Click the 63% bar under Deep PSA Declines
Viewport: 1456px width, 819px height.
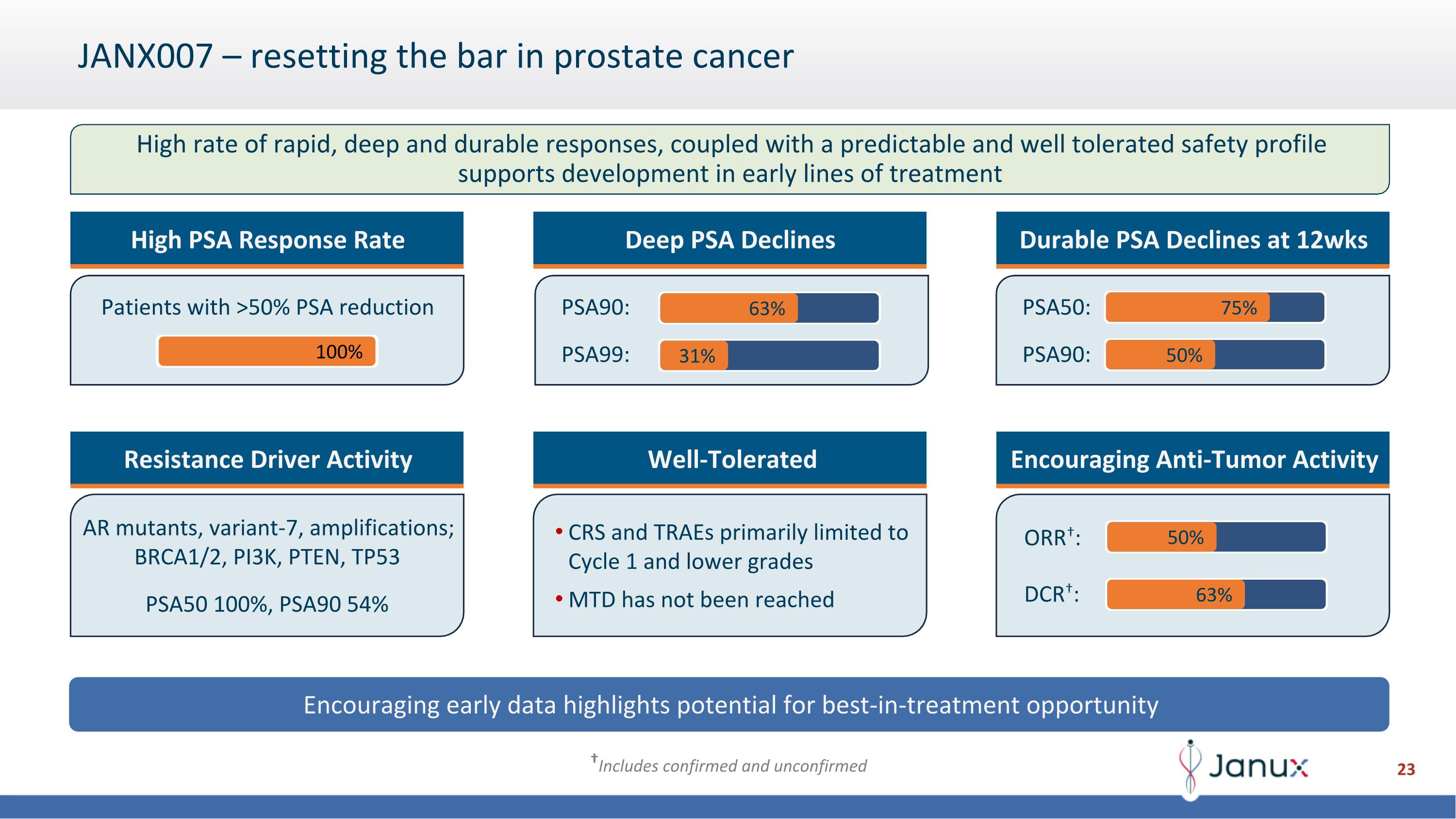pyautogui.click(x=769, y=308)
